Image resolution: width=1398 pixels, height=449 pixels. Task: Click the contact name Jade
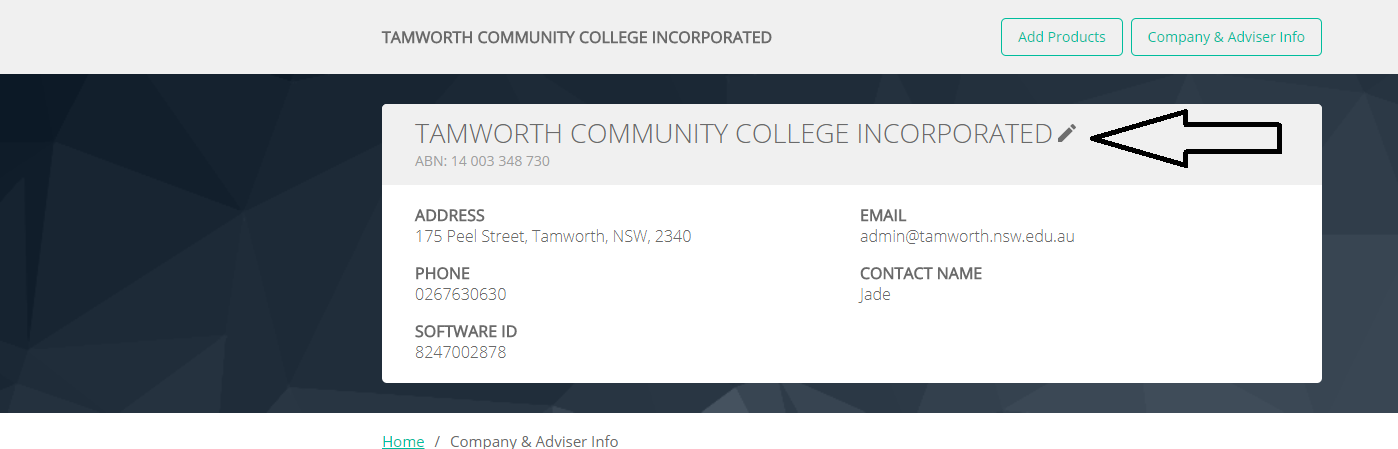tap(875, 295)
